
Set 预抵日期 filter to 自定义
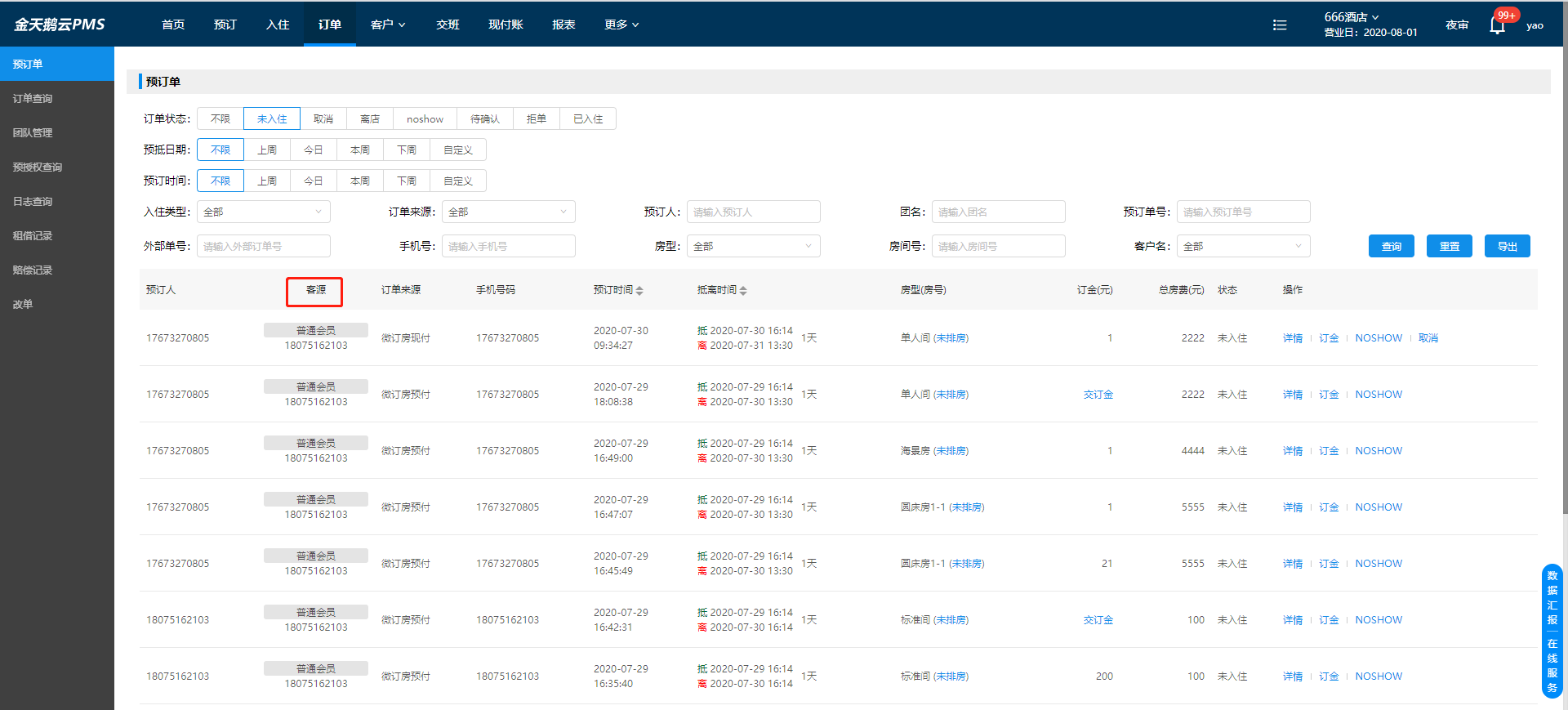pyautogui.click(x=458, y=150)
